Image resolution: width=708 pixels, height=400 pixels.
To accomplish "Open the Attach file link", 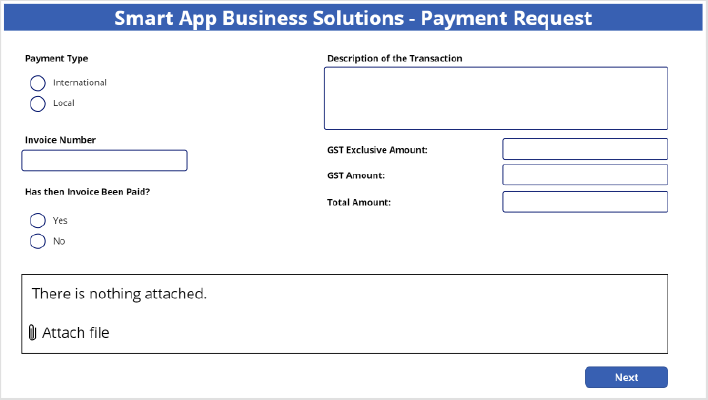I will [x=75, y=333].
